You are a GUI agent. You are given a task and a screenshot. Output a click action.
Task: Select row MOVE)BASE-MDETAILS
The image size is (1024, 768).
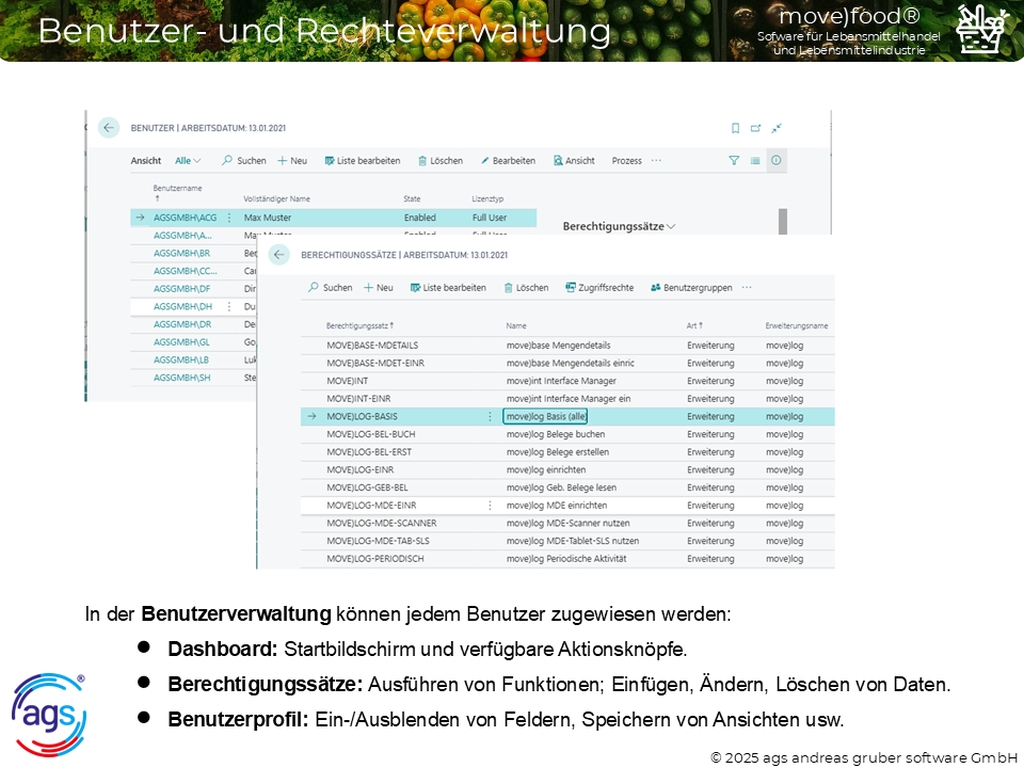click(568, 345)
